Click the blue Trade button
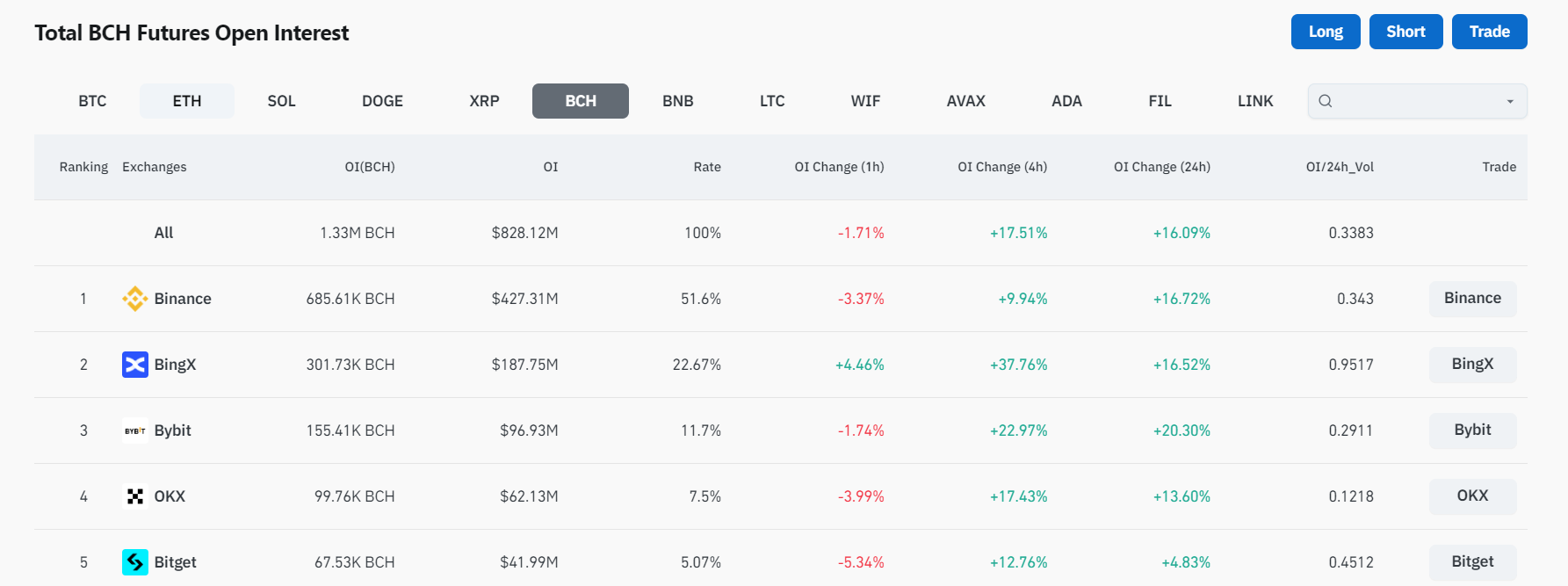The width and height of the screenshot is (1568, 586). [x=1490, y=32]
